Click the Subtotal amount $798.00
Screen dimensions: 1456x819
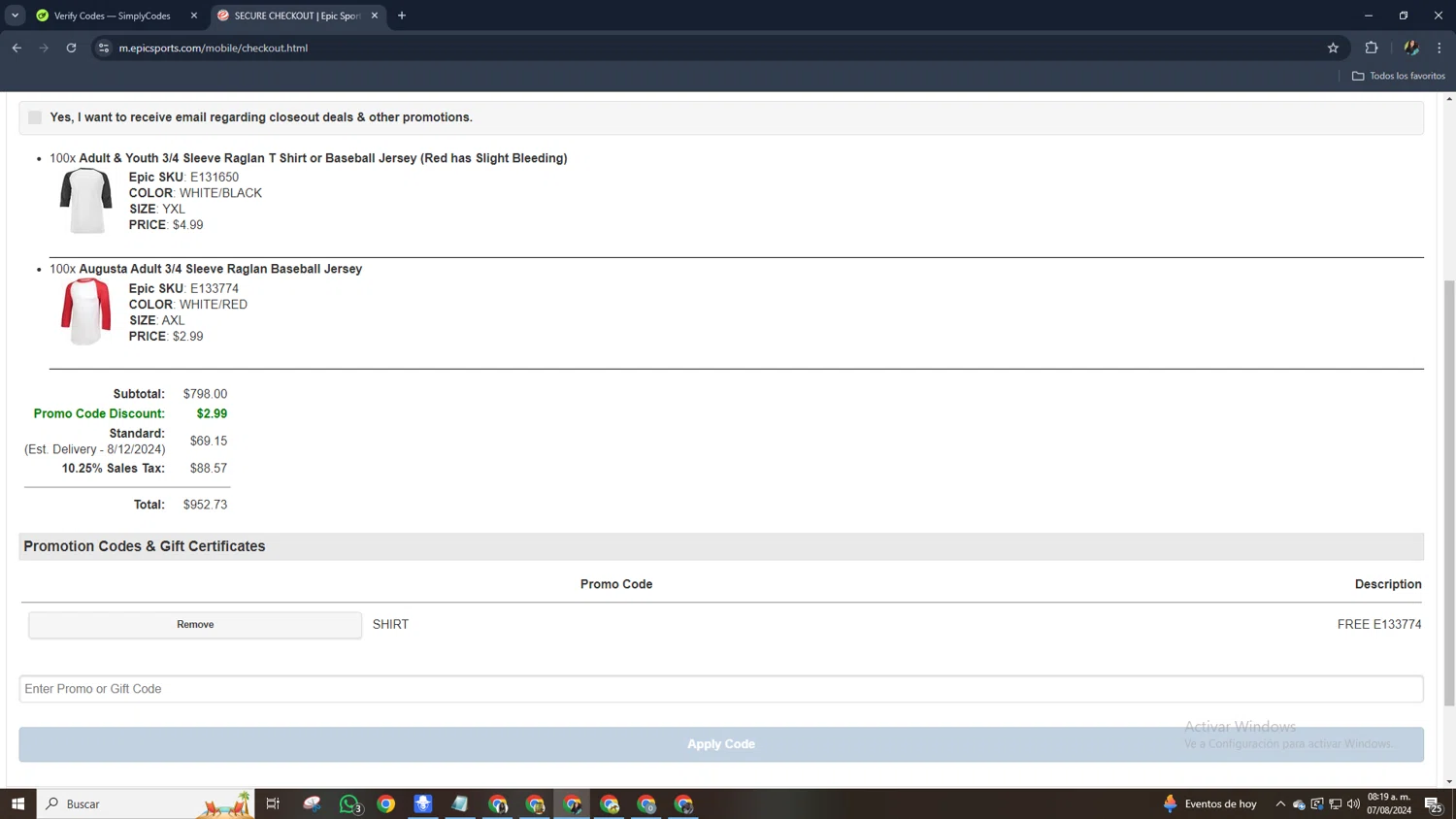(x=205, y=394)
